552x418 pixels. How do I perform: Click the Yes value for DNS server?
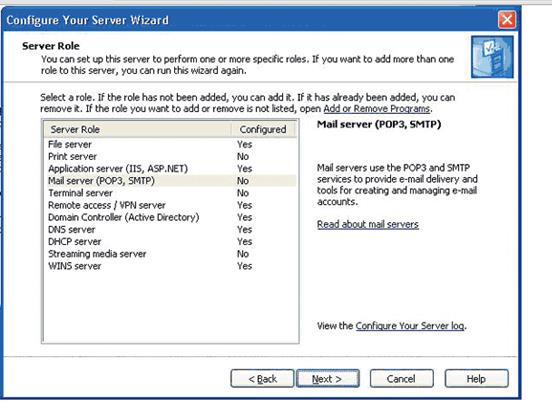point(244,230)
